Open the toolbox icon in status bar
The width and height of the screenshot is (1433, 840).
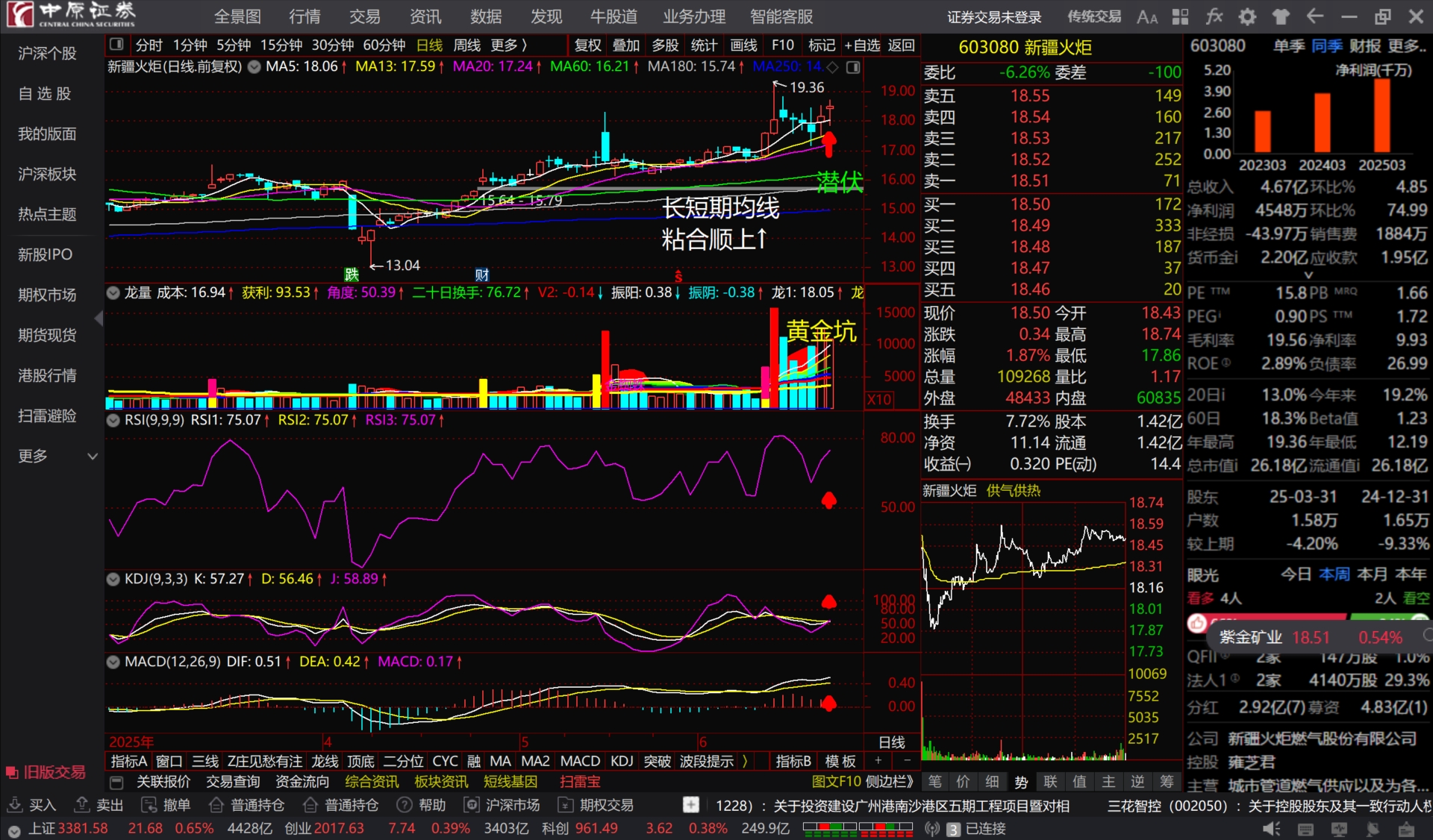tap(1406, 829)
